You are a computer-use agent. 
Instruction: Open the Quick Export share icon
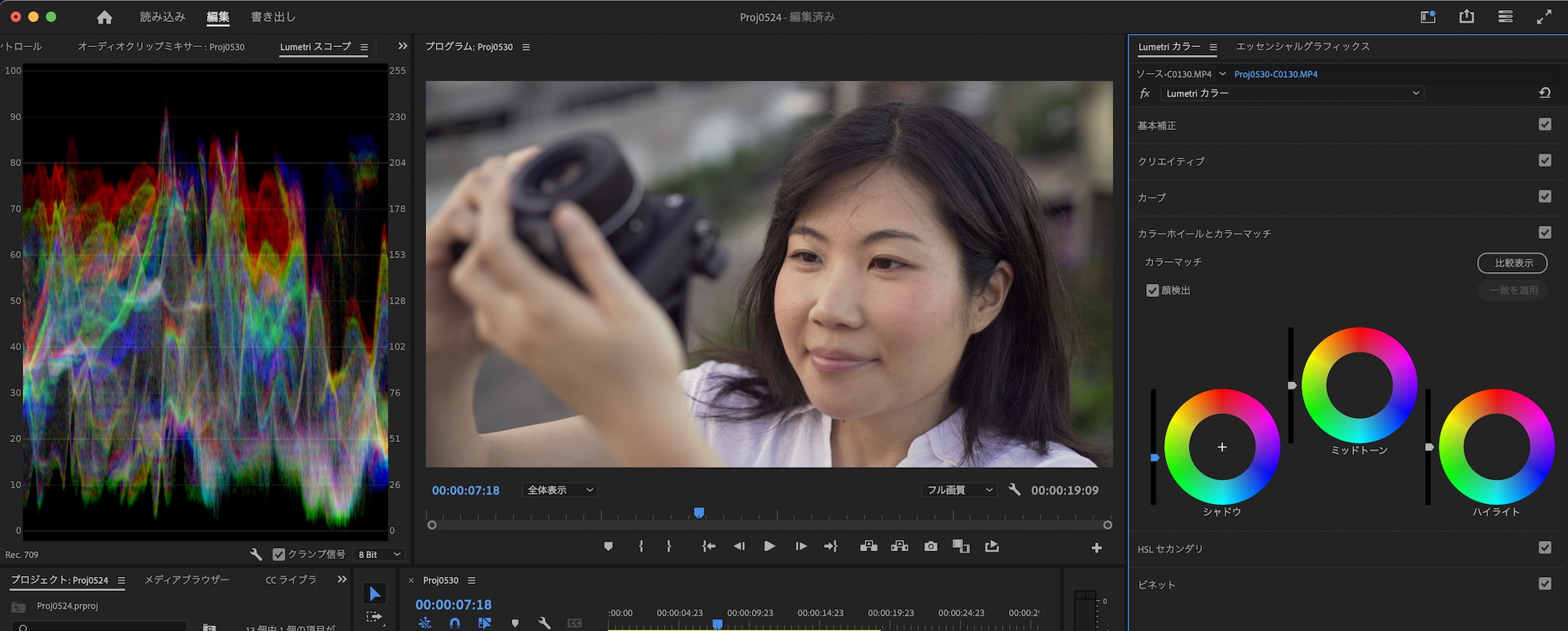pyautogui.click(x=1467, y=16)
